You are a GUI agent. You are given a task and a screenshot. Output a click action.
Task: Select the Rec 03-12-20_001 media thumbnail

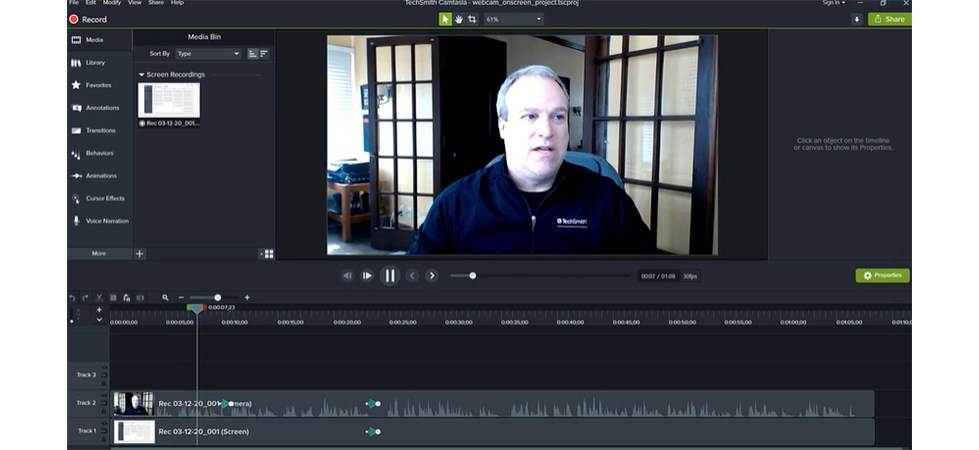(169, 100)
